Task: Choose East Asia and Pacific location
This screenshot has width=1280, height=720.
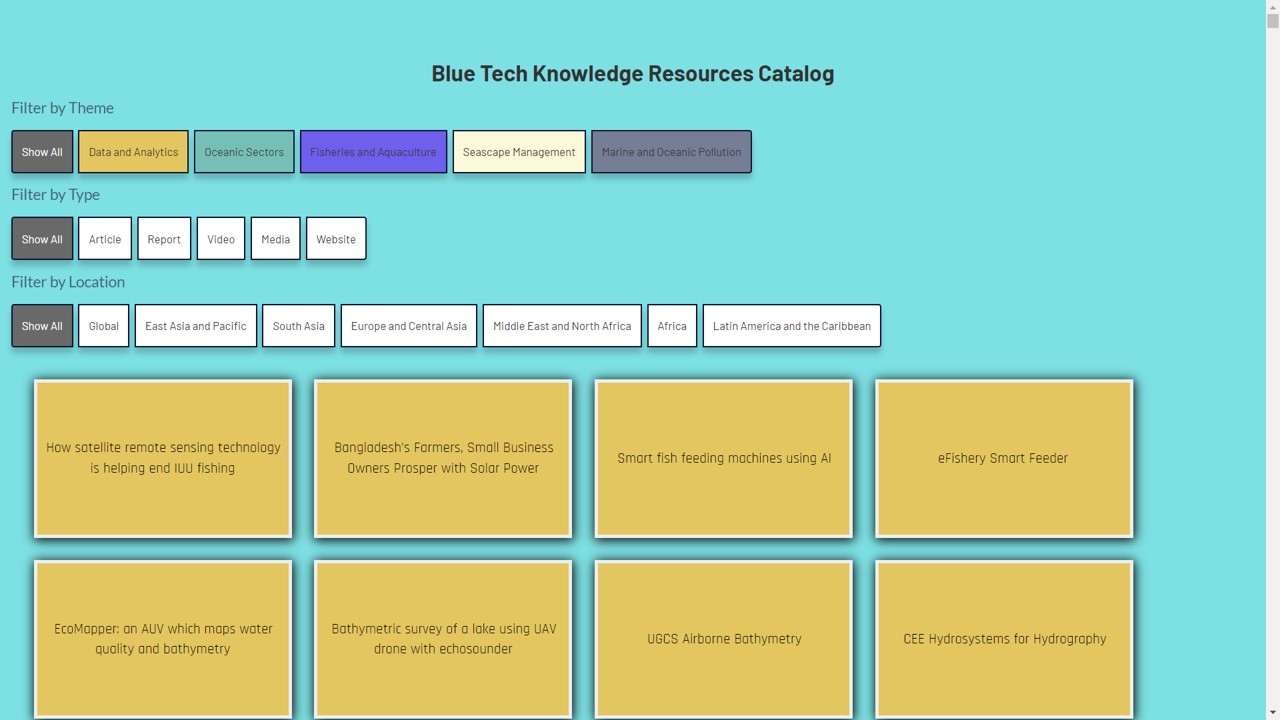Action: coord(196,326)
